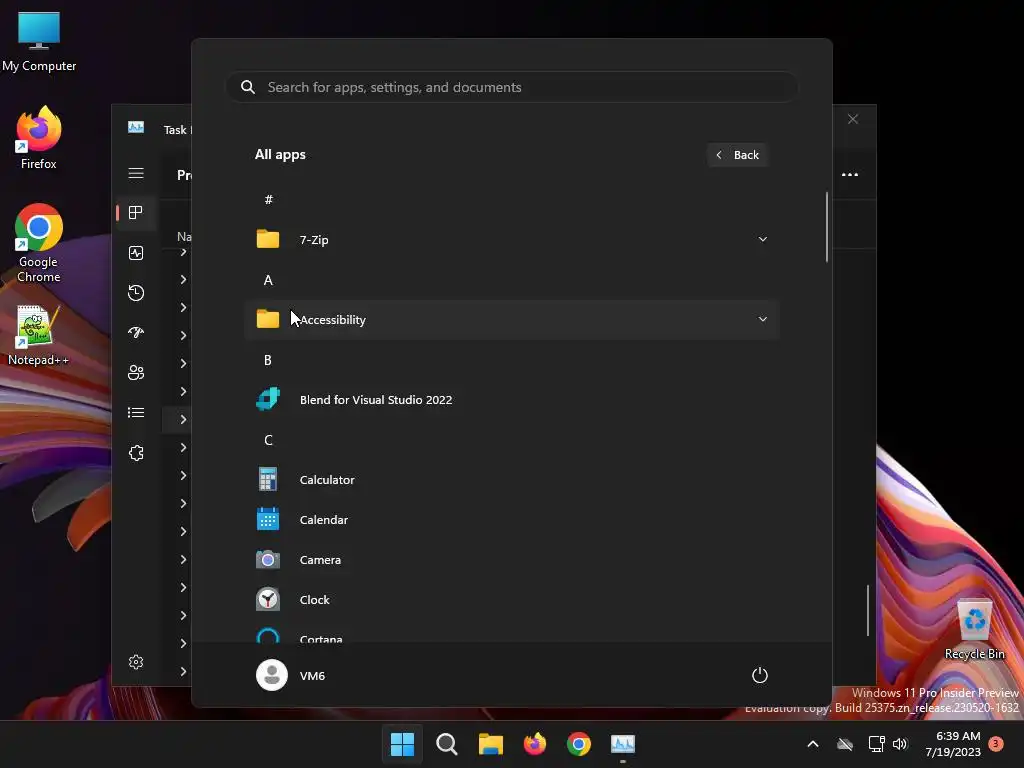The image size is (1024, 768).
Task: Expand the 7-Zip folder chevron
Action: coord(762,239)
